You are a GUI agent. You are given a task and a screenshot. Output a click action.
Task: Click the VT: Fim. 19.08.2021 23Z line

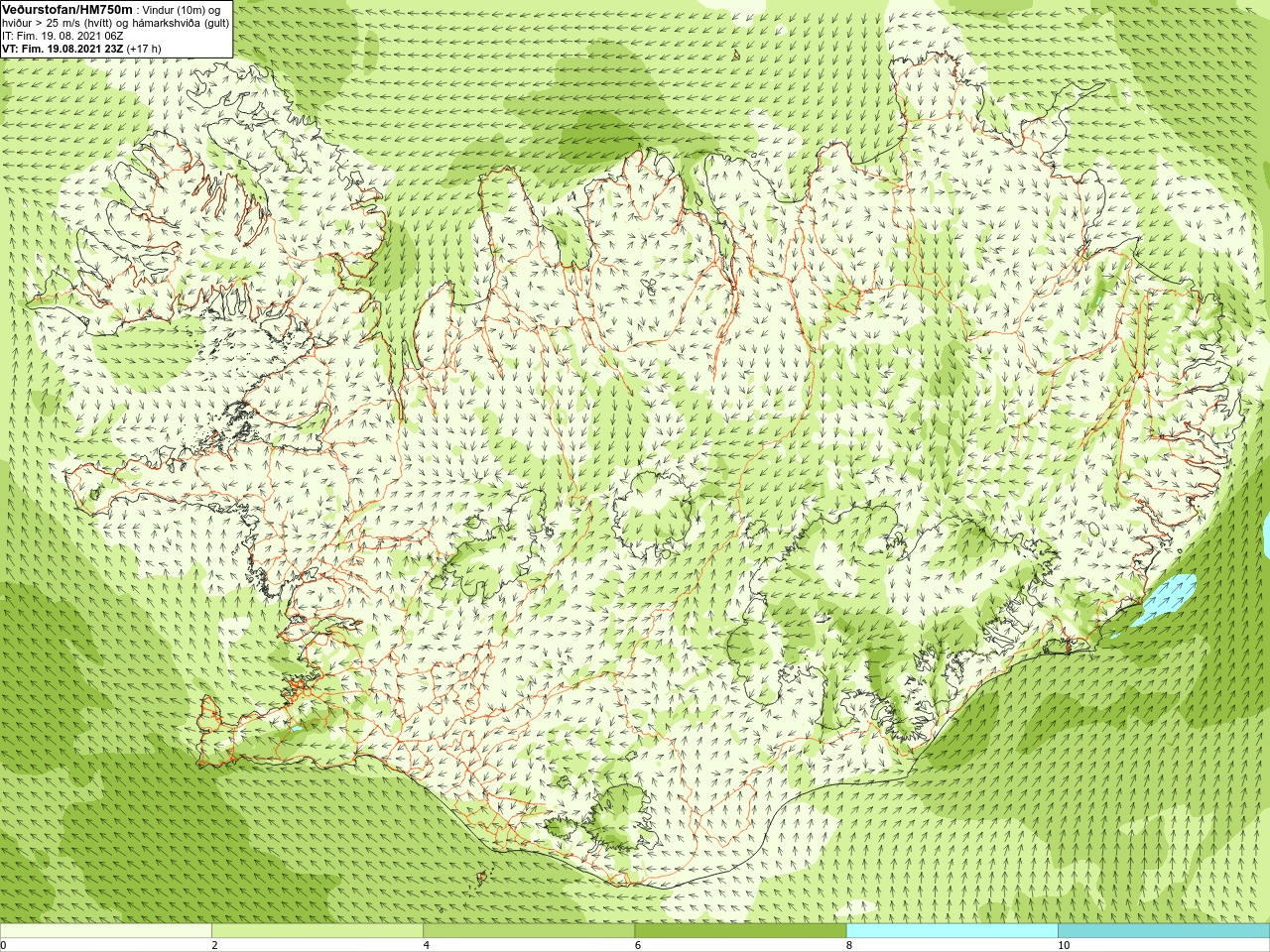(x=63, y=48)
